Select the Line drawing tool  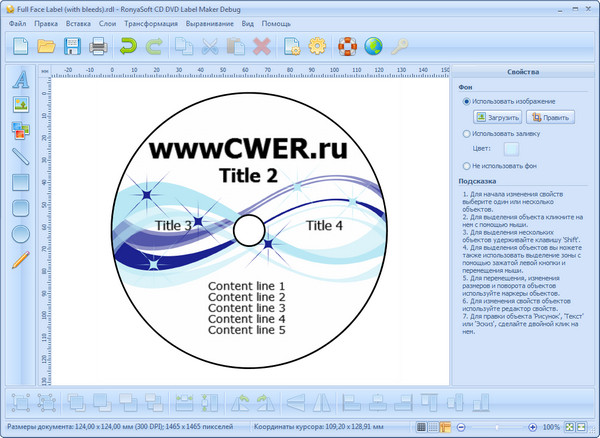point(20,156)
